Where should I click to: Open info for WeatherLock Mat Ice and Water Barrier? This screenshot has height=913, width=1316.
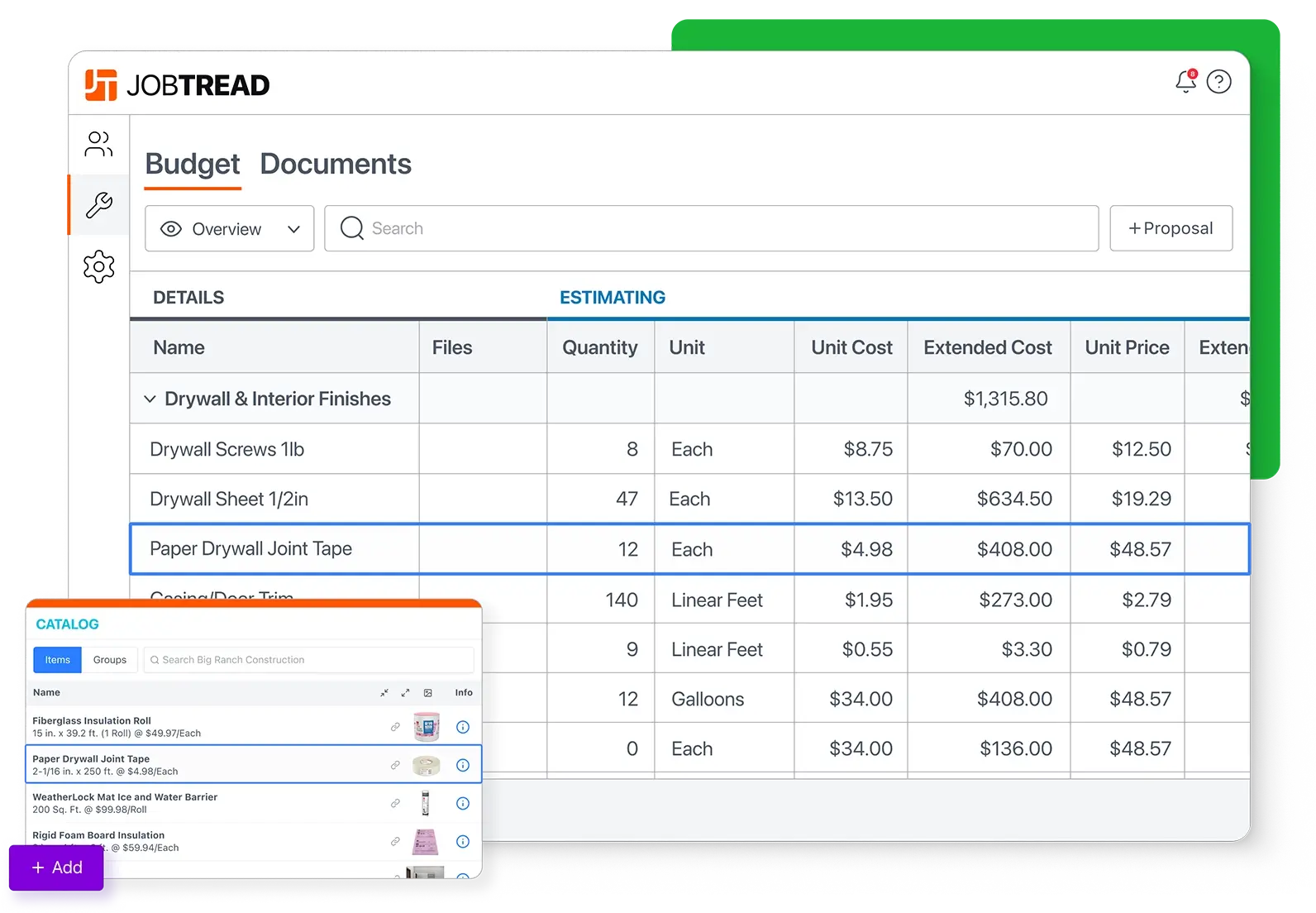click(463, 803)
